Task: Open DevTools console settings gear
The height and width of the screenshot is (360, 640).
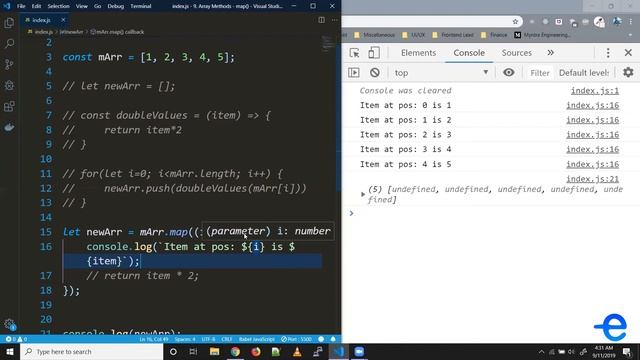Action: (x=628, y=72)
